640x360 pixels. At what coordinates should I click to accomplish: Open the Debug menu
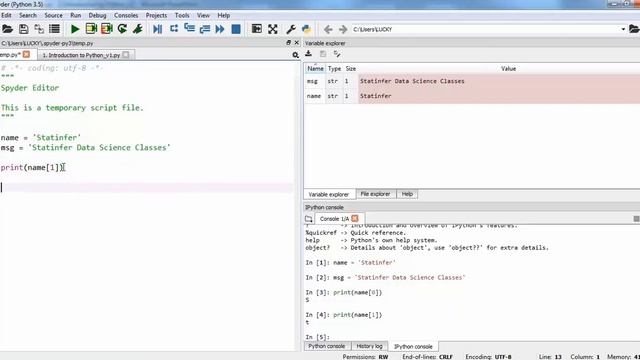(98, 16)
